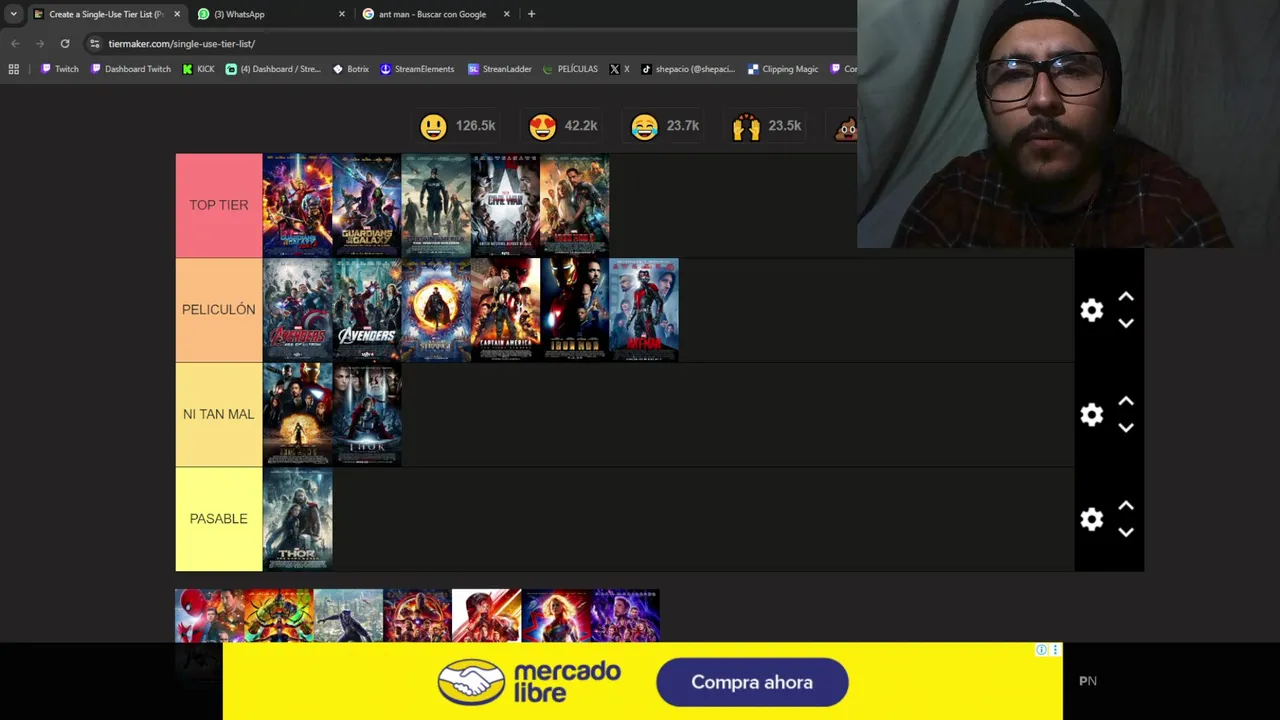This screenshot has width=1280, height=720.
Task: Click the laughing-crying reaction emoji
Action: 644,127
